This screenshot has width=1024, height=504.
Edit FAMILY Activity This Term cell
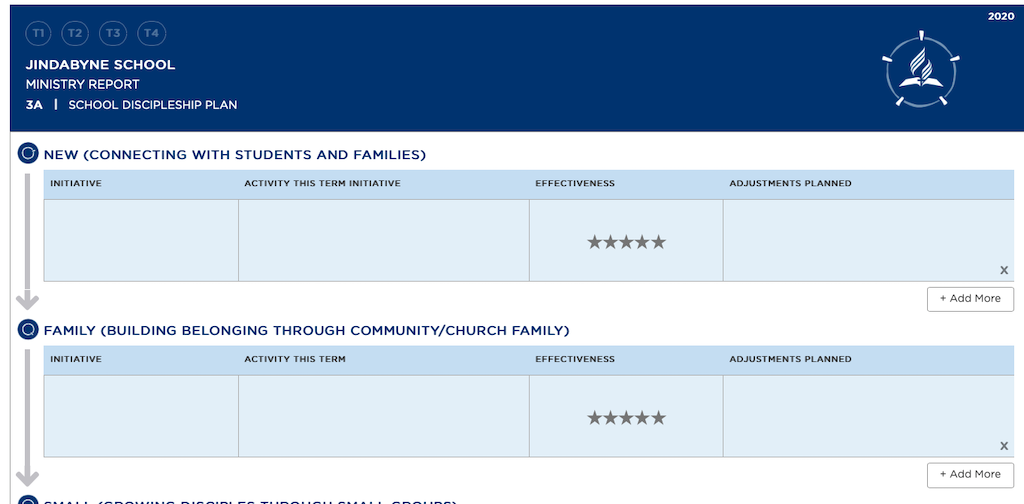[384, 416]
